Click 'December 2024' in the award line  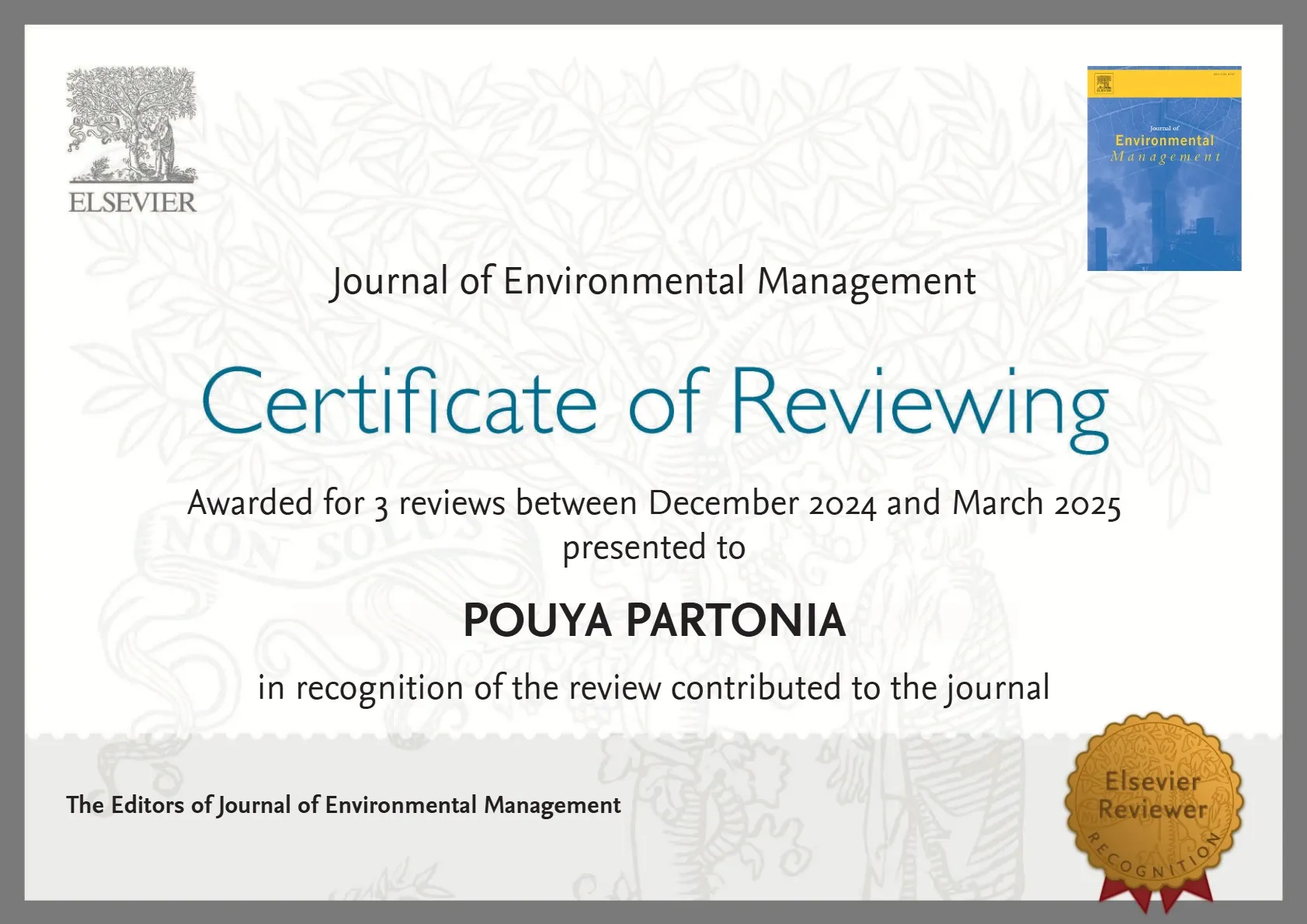coord(762,503)
